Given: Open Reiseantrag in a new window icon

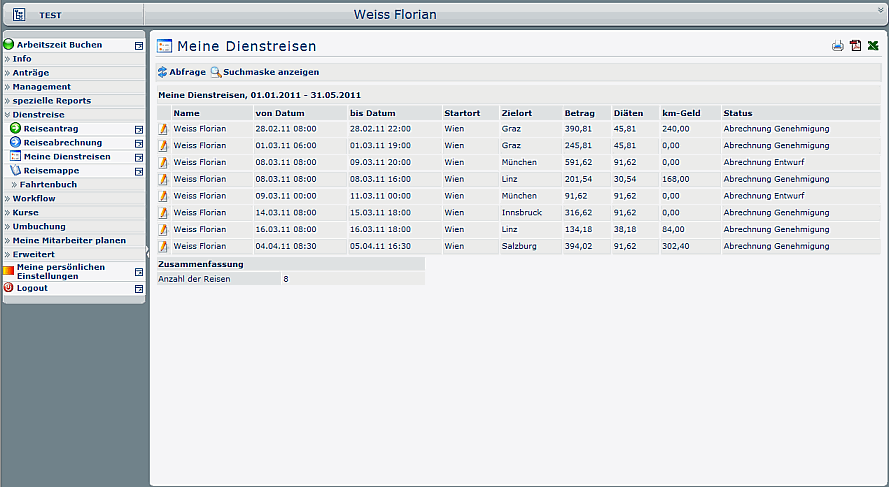Looking at the screenshot, I should tap(139, 129).
